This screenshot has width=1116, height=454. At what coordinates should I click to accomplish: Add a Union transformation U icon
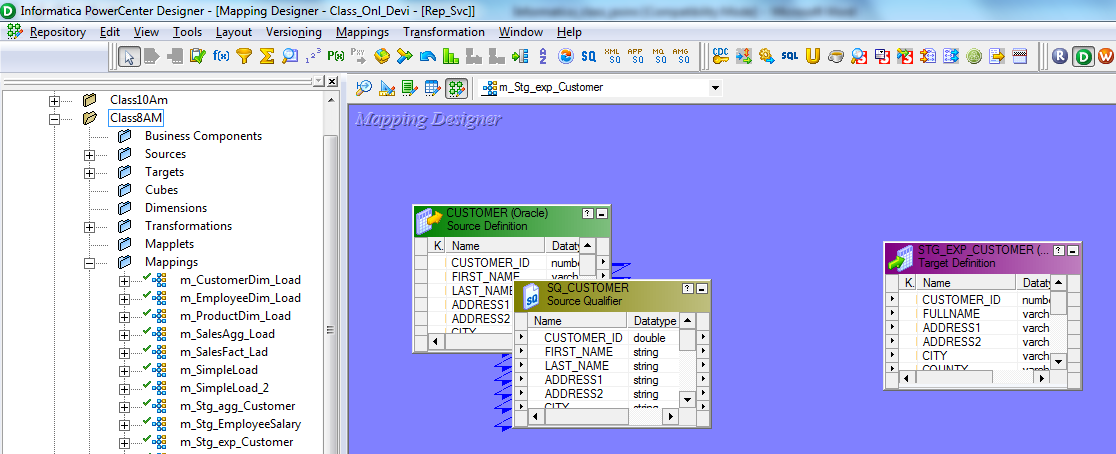(x=813, y=56)
